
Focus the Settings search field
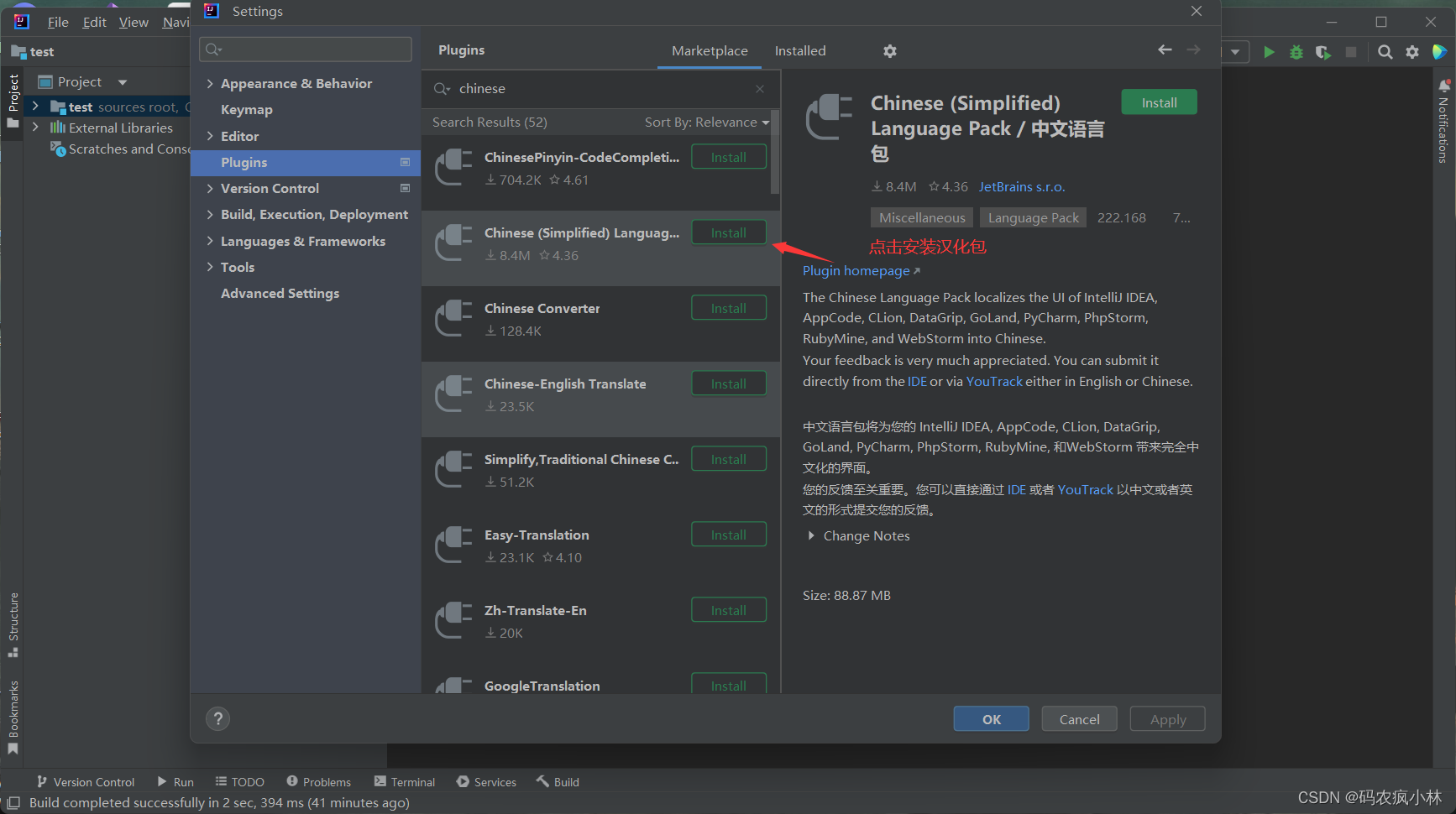point(306,50)
